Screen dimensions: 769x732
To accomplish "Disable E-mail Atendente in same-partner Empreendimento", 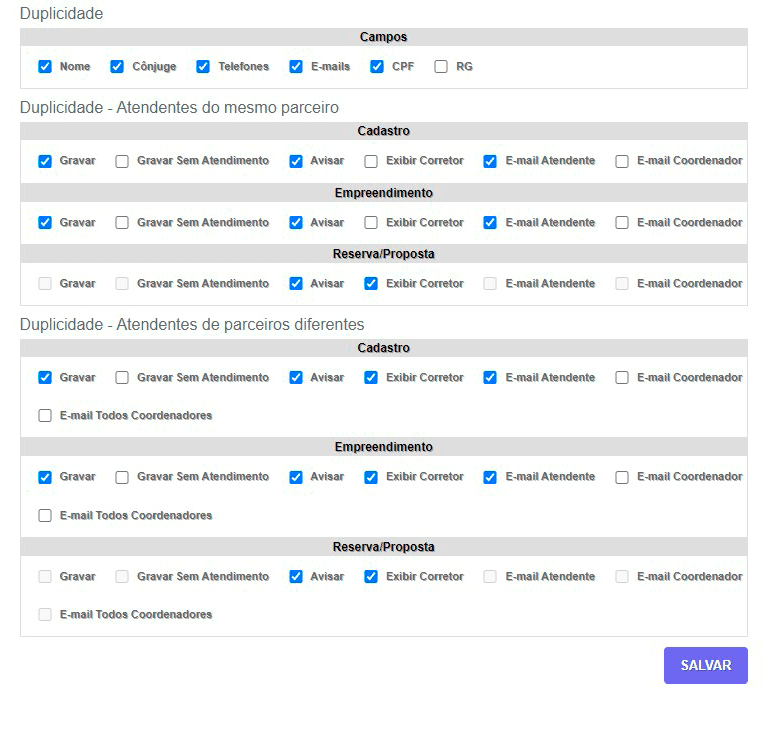I will (490, 223).
